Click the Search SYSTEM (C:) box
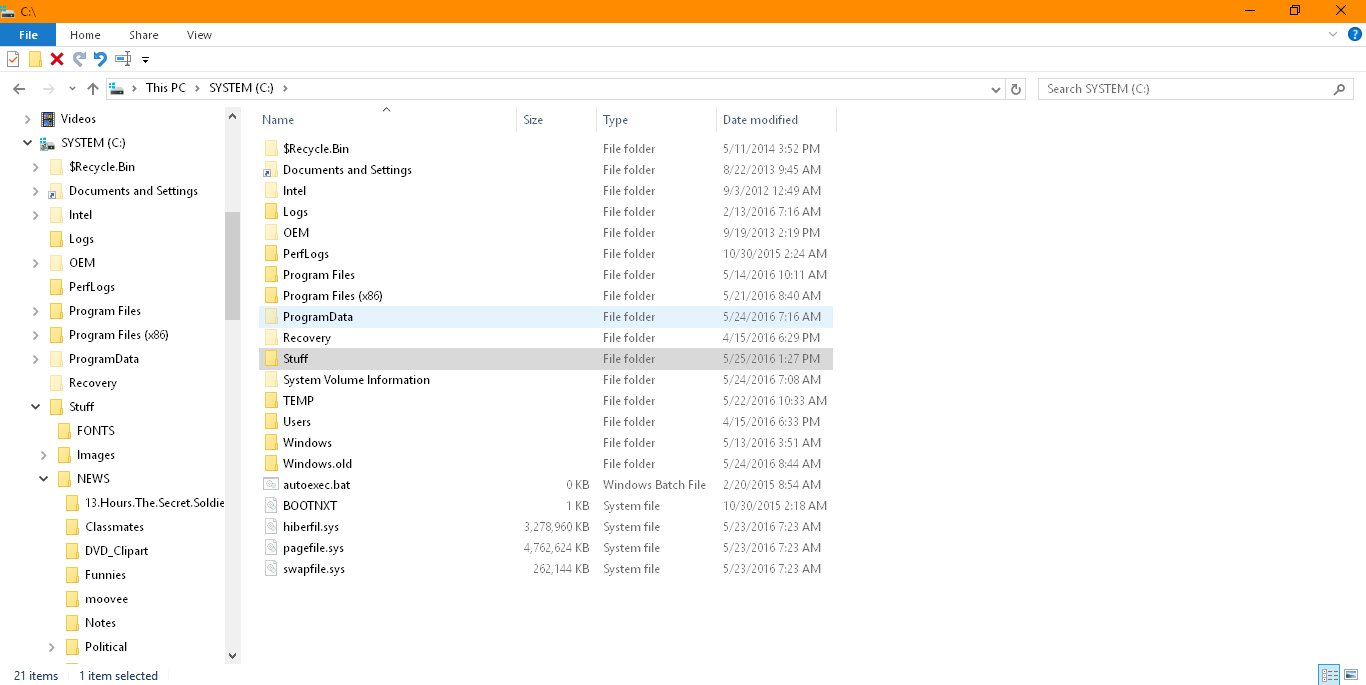This screenshot has height=685, width=1366. pos(1185,89)
